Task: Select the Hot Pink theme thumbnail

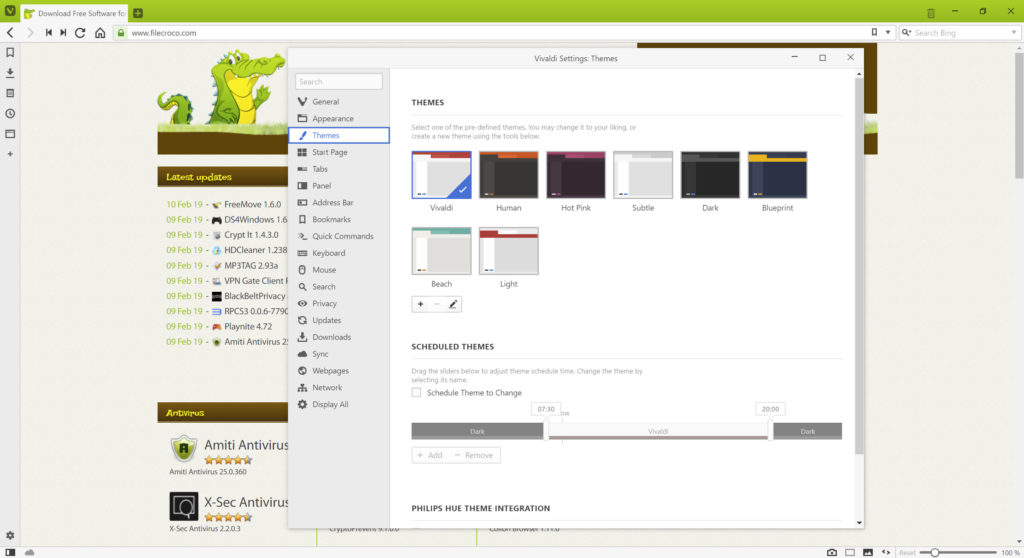Action: (576, 175)
